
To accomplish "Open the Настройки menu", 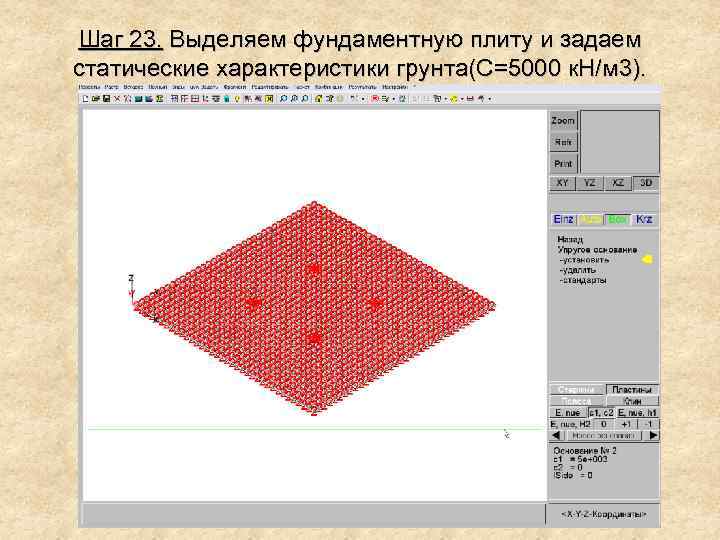I will [x=394, y=87].
